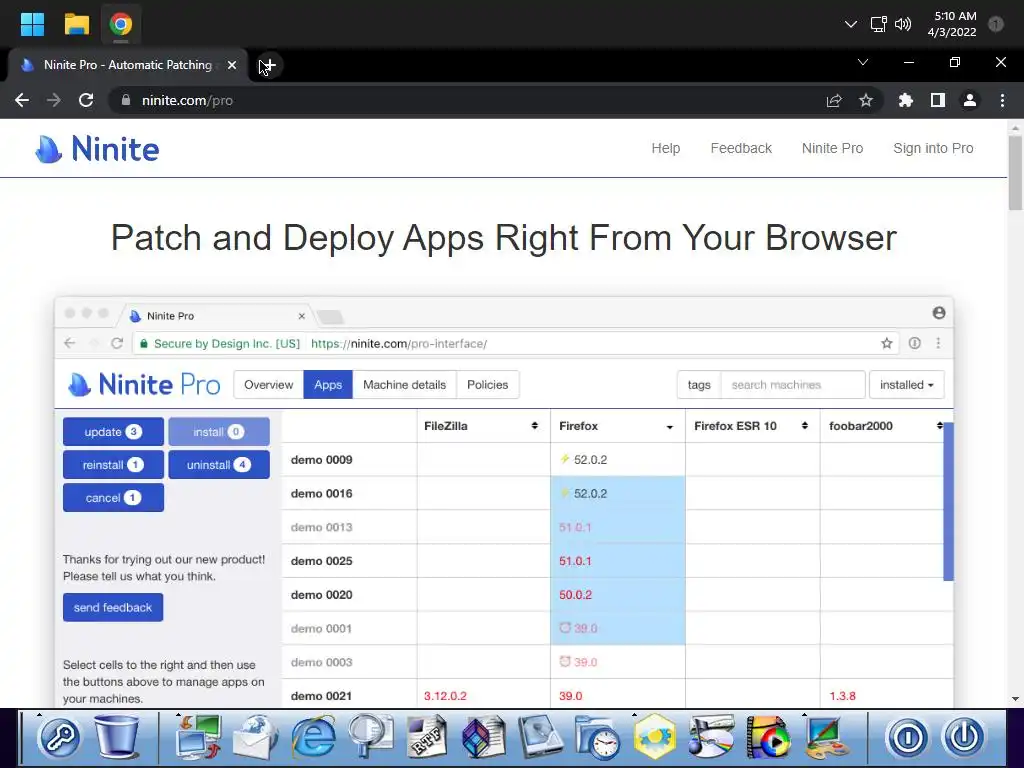
Task: Click the send feedback button
Action: point(113,607)
